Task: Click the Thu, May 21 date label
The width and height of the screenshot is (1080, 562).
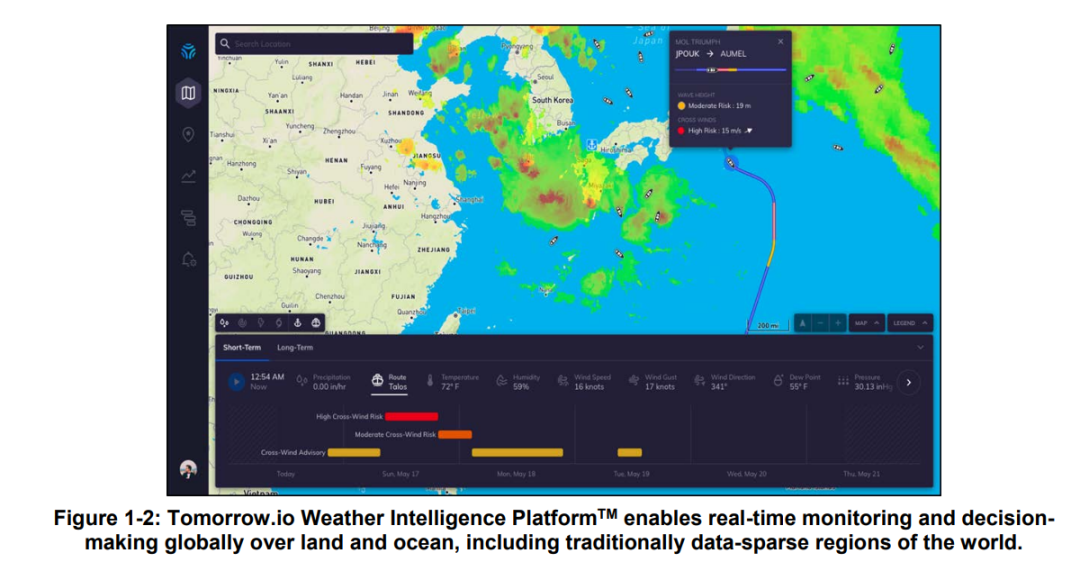Action: [861, 474]
